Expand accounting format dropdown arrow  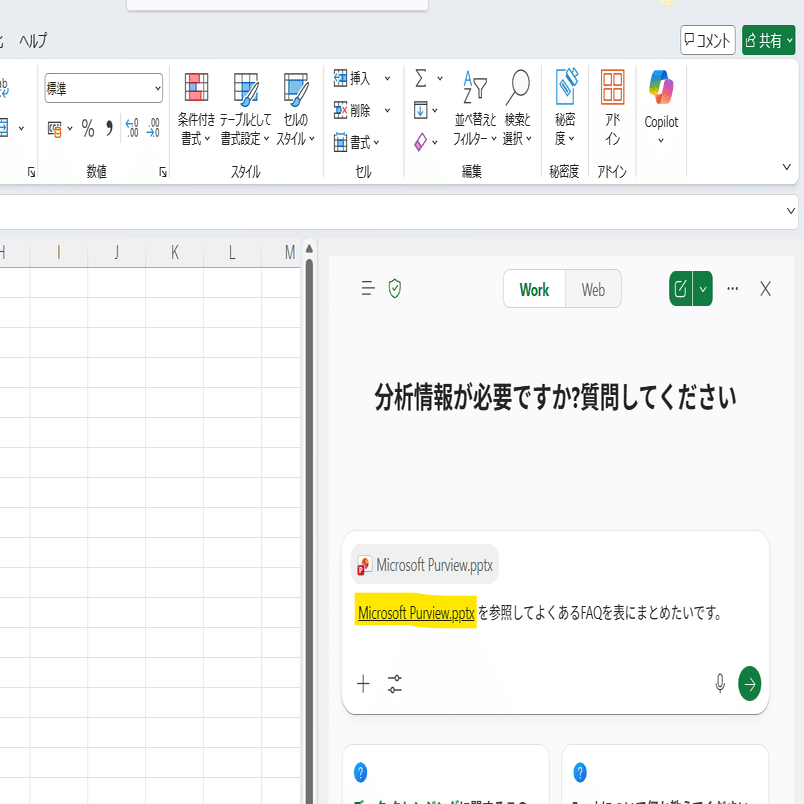click(70, 128)
